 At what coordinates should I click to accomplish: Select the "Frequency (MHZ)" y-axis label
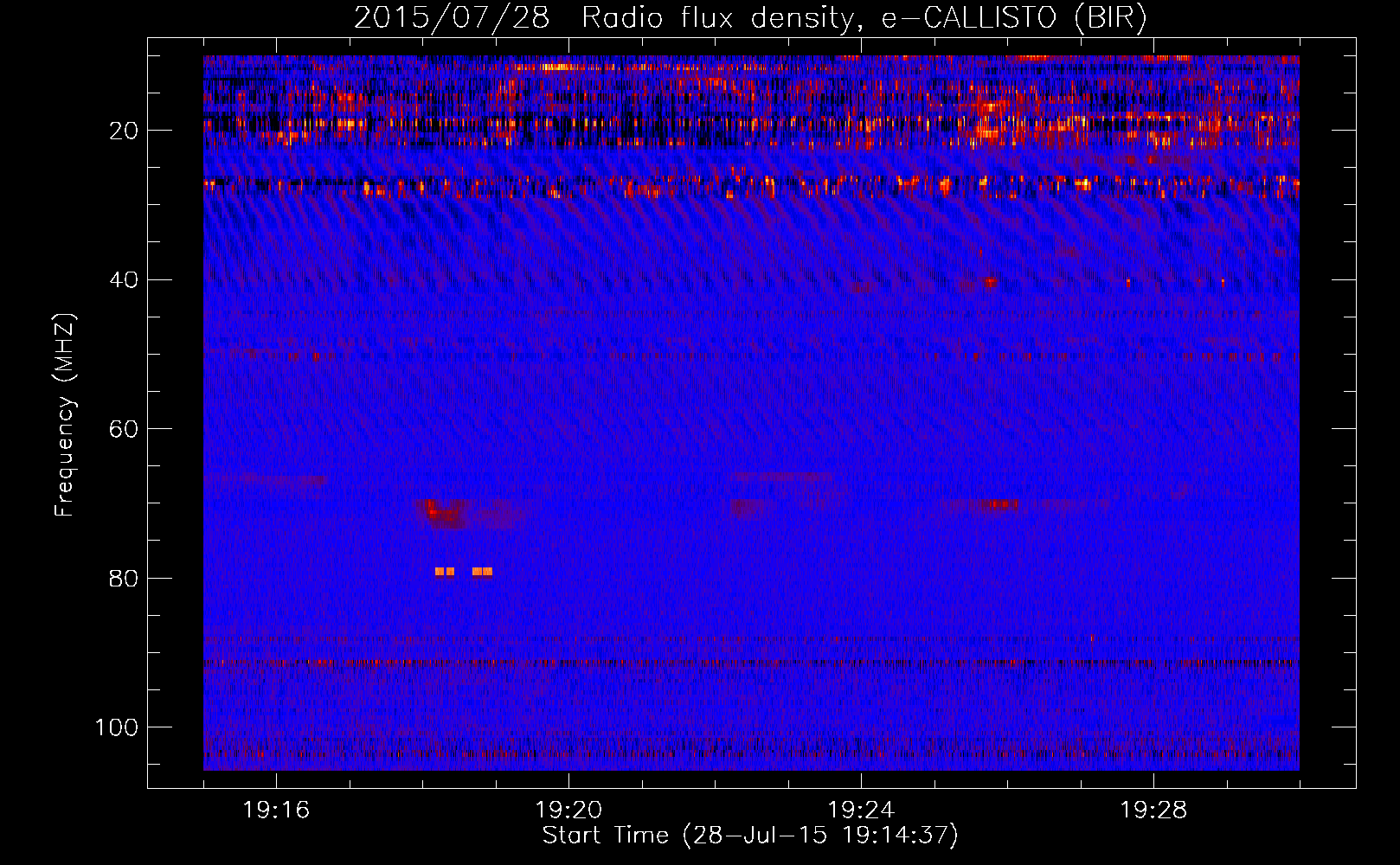tap(65, 414)
